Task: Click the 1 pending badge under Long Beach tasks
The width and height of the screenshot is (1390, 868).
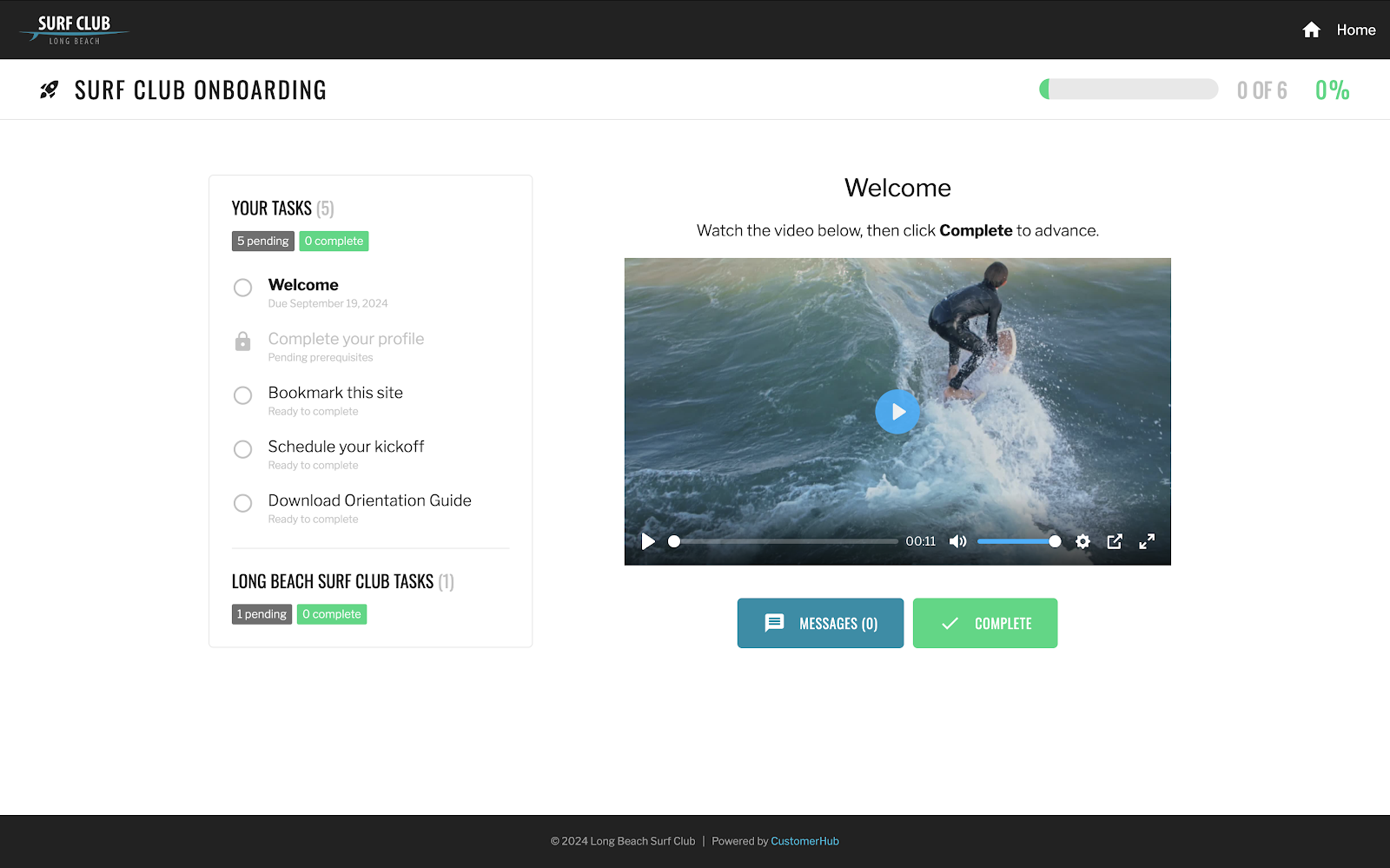Action: tap(261, 614)
